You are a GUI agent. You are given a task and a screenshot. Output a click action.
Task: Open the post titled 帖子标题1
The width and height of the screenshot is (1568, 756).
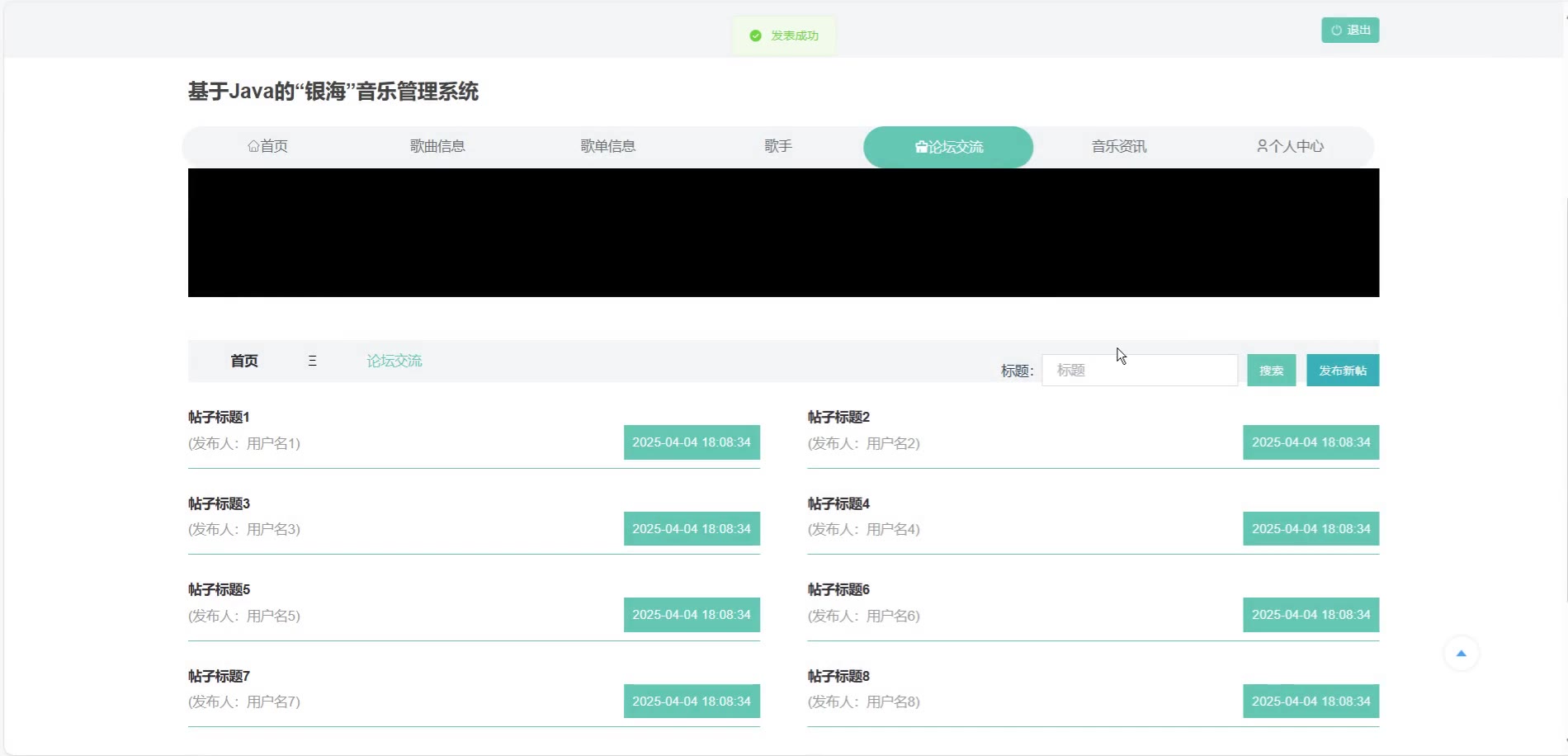(219, 418)
